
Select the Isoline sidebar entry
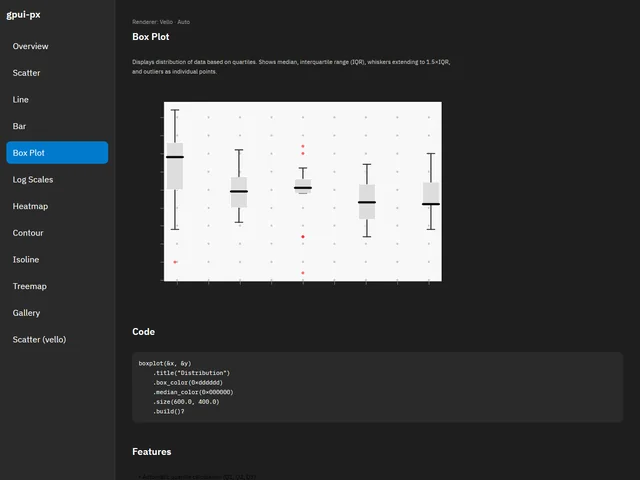pos(57,260)
